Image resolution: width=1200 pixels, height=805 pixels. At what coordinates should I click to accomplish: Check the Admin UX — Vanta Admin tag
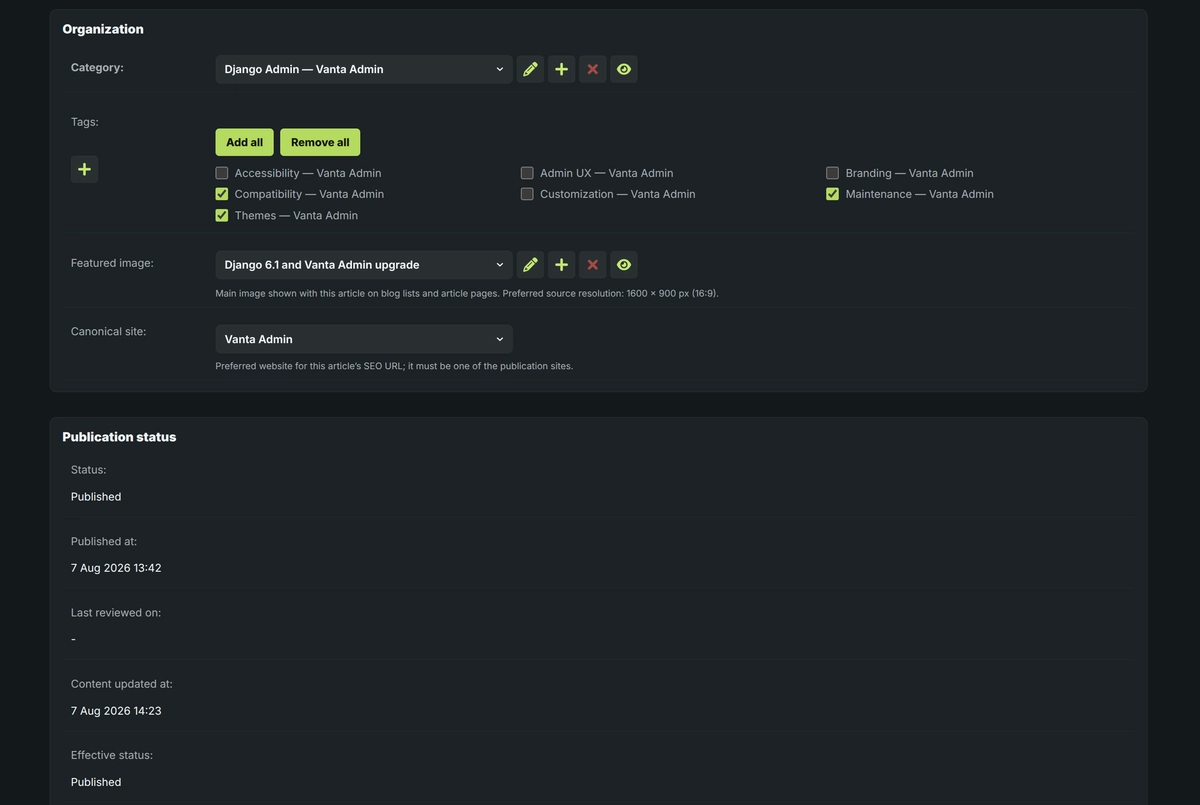pos(527,173)
